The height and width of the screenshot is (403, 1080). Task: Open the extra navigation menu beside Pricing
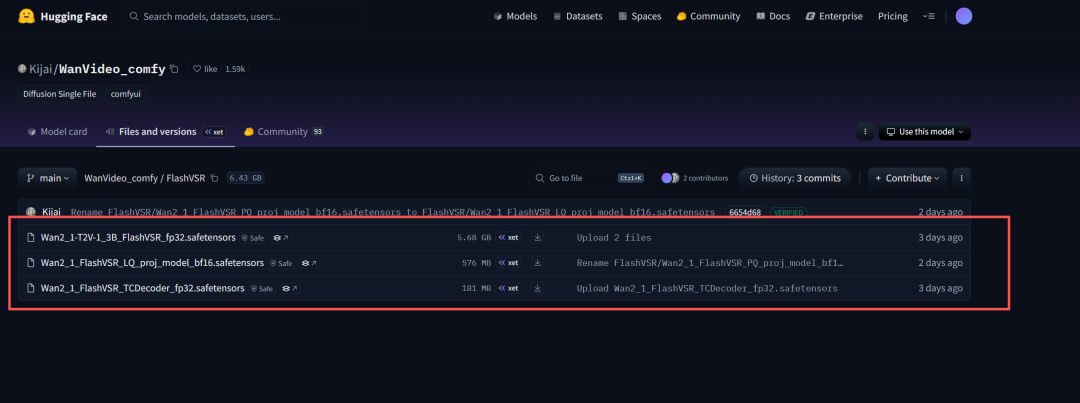[x=931, y=16]
